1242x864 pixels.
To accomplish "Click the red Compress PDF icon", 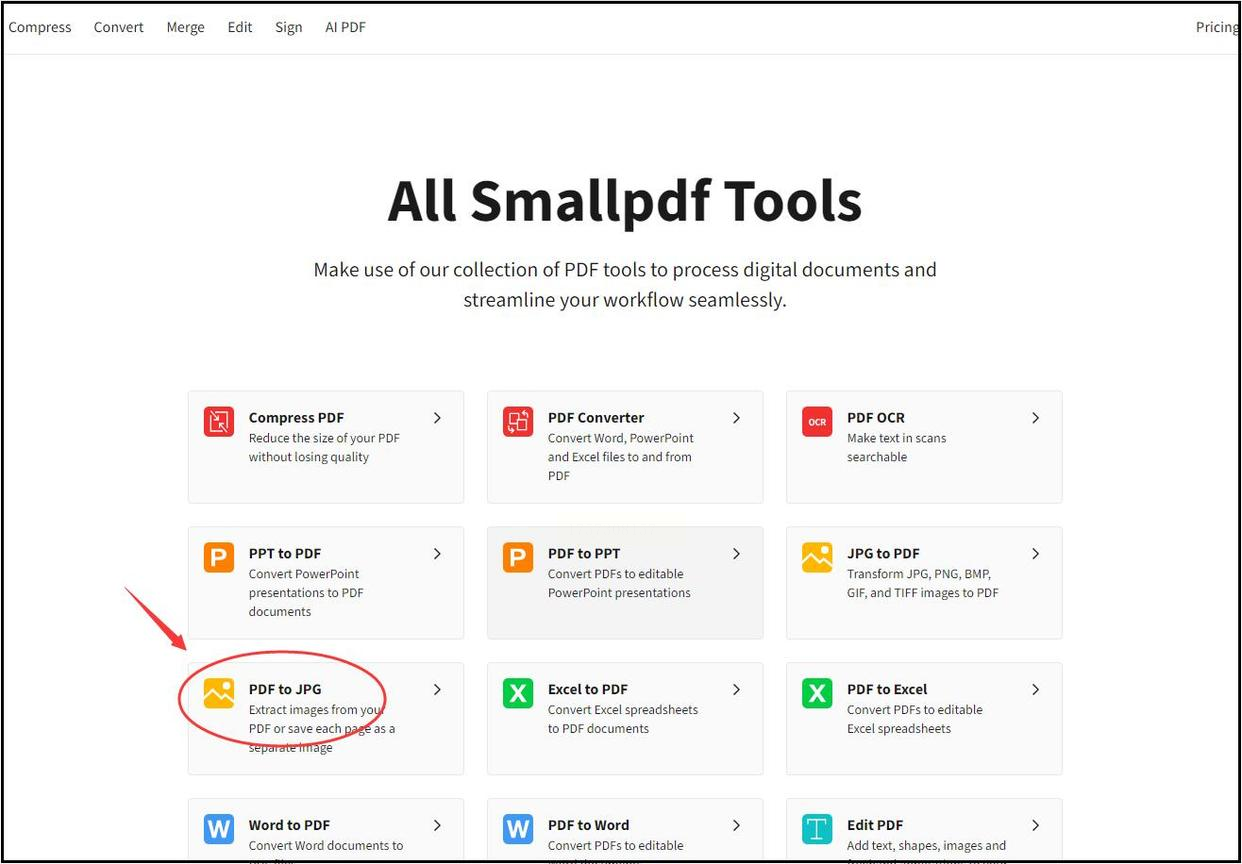I will click(x=219, y=422).
